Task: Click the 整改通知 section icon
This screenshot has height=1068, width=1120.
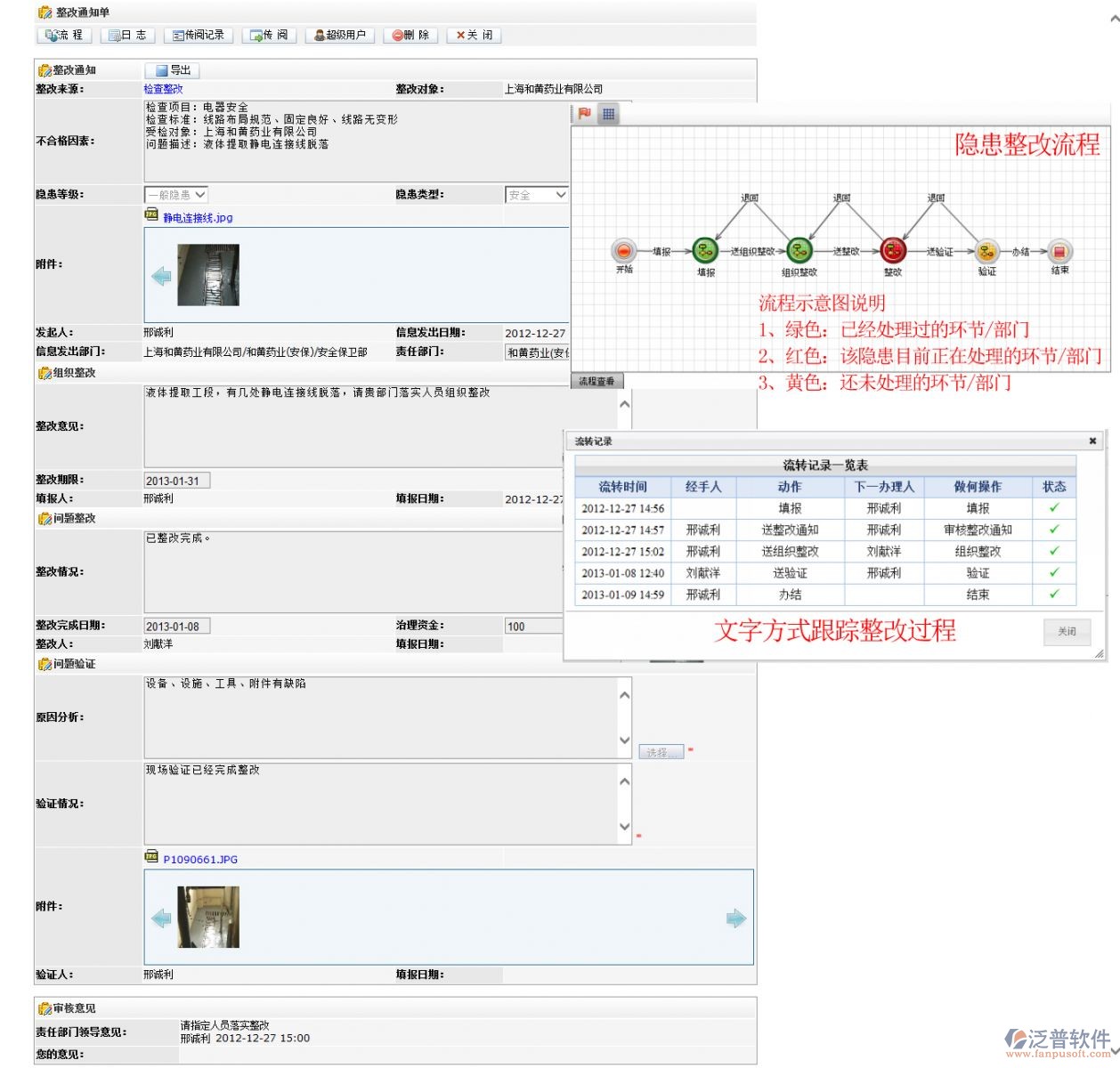Action: point(45,70)
